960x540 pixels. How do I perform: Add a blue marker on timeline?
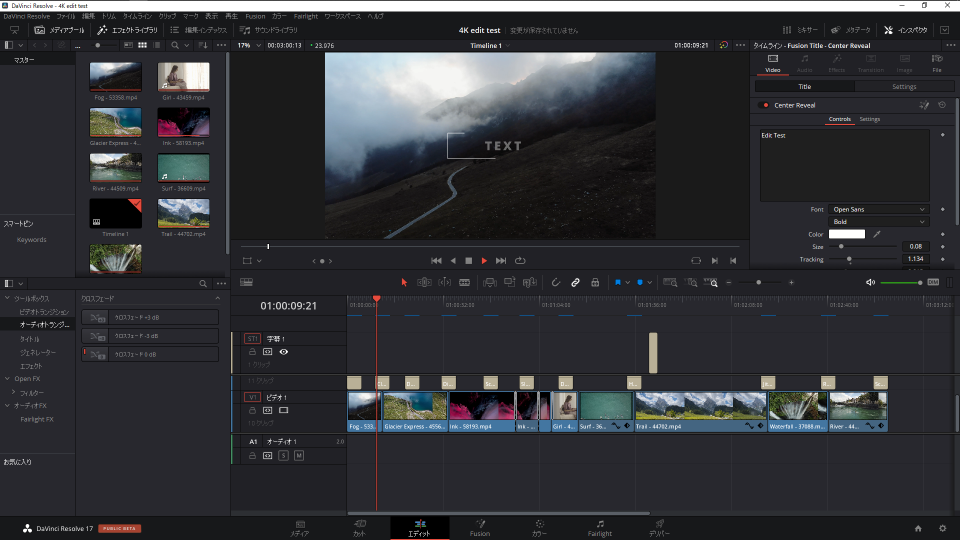(x=640, y=282)
